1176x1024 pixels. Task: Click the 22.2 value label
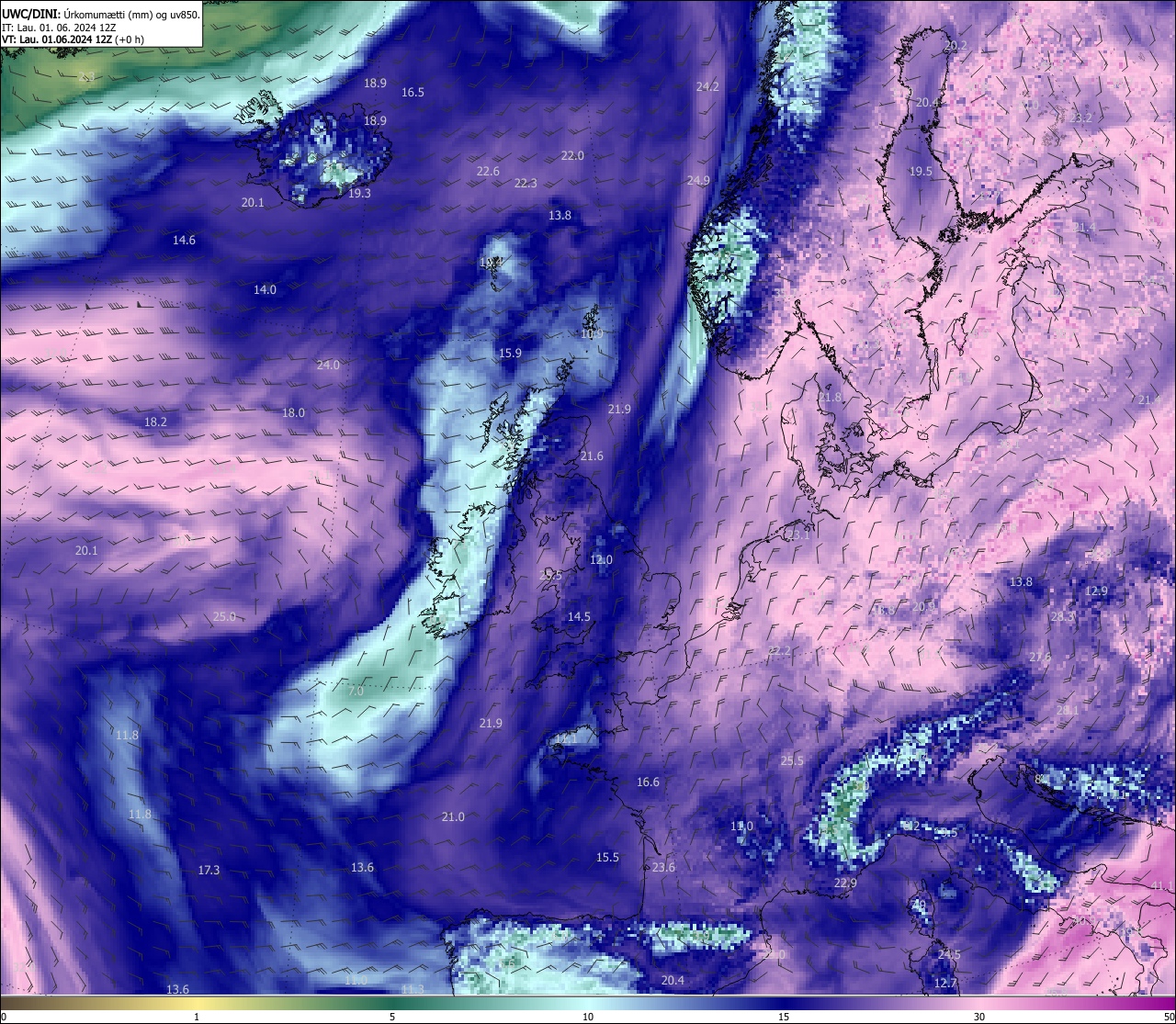779,651
